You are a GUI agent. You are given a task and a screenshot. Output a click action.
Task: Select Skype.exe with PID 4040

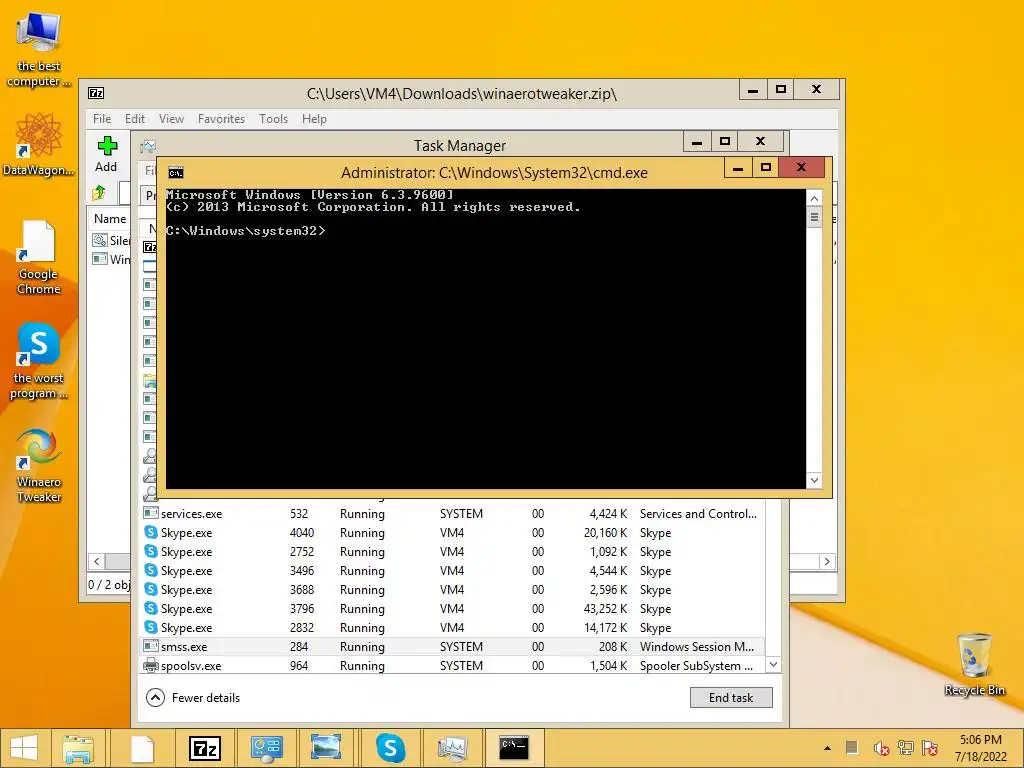click(451, 533)
